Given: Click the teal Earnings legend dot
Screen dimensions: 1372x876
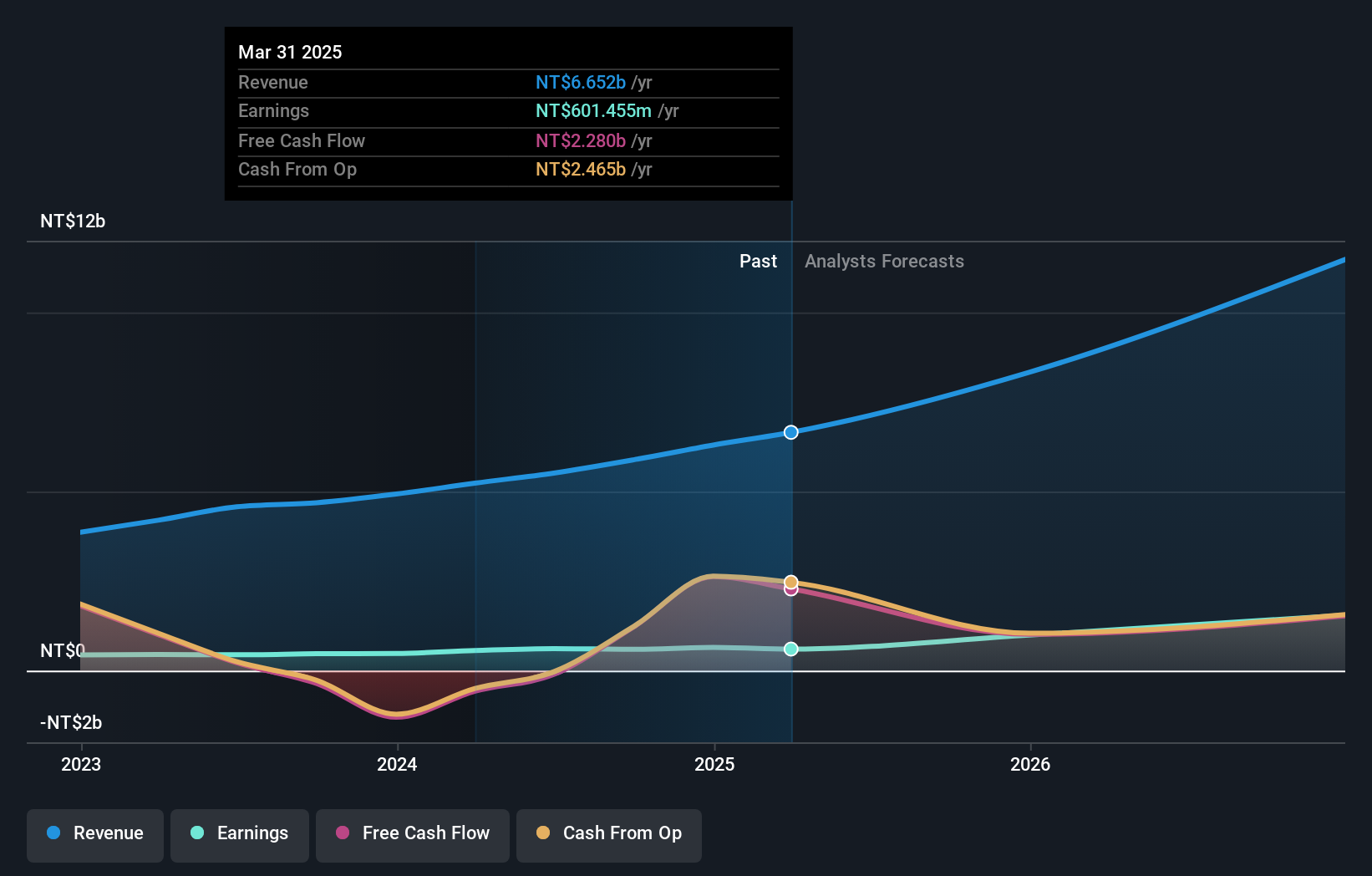Looking at the screenshot, I should pyautogui.click(x=197, y=833).
